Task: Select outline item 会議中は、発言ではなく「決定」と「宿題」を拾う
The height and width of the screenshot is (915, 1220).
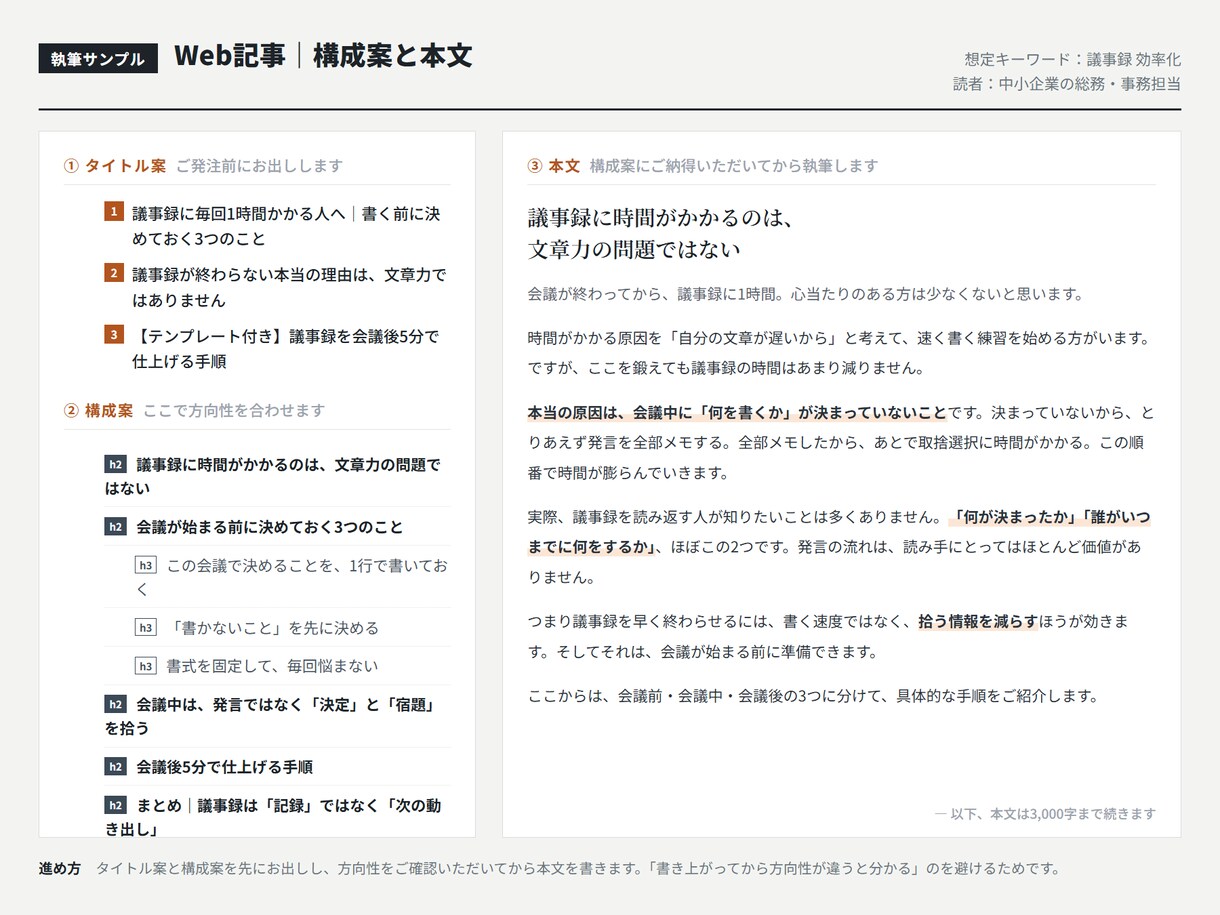Action: 277,716
